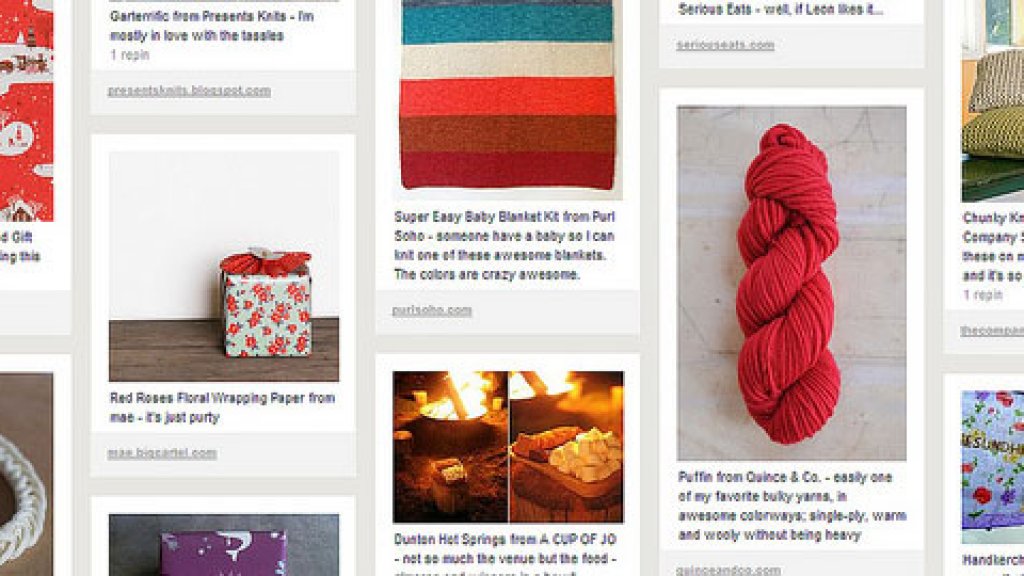View the floral handkerchief pin image
This screenshot has width=1024, height=576.
993,467
